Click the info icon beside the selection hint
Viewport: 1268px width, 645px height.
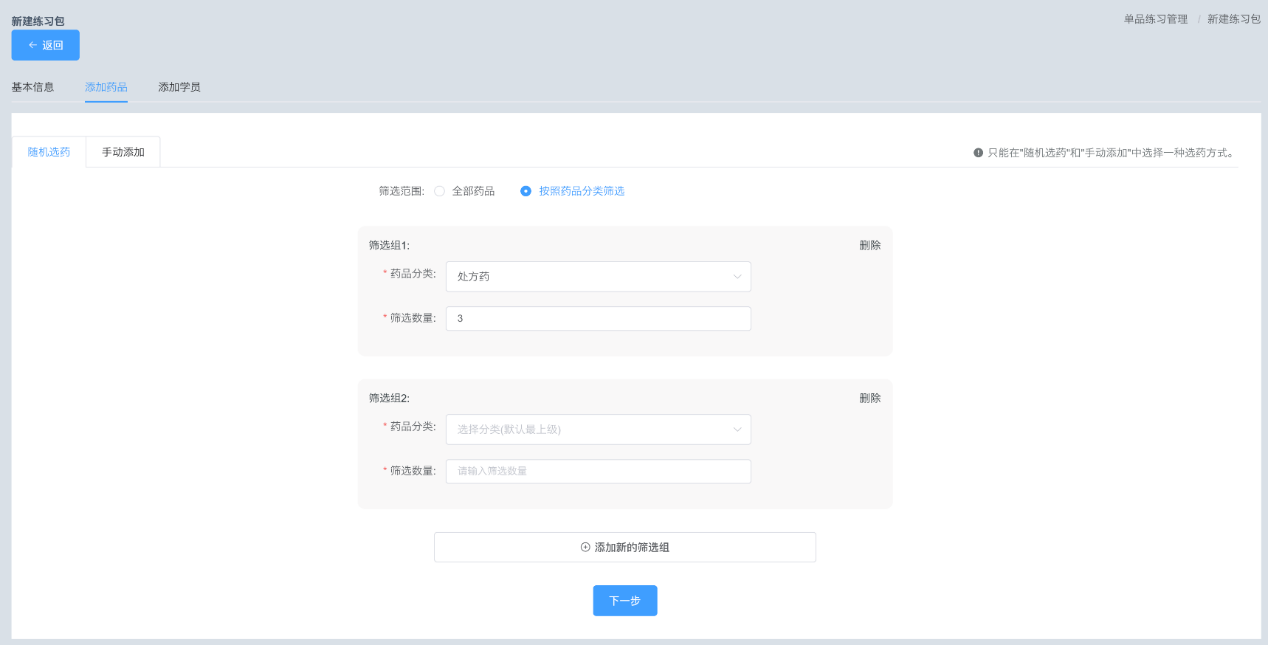click(978, 153)
